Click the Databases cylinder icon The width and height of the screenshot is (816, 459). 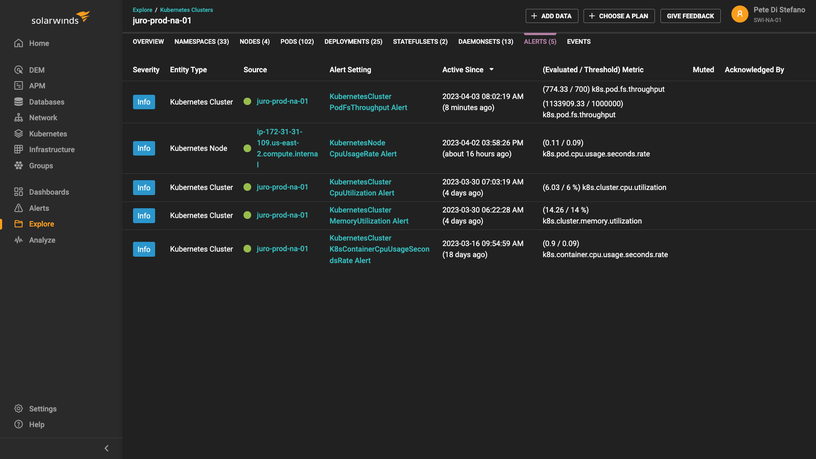pos(19,101)
